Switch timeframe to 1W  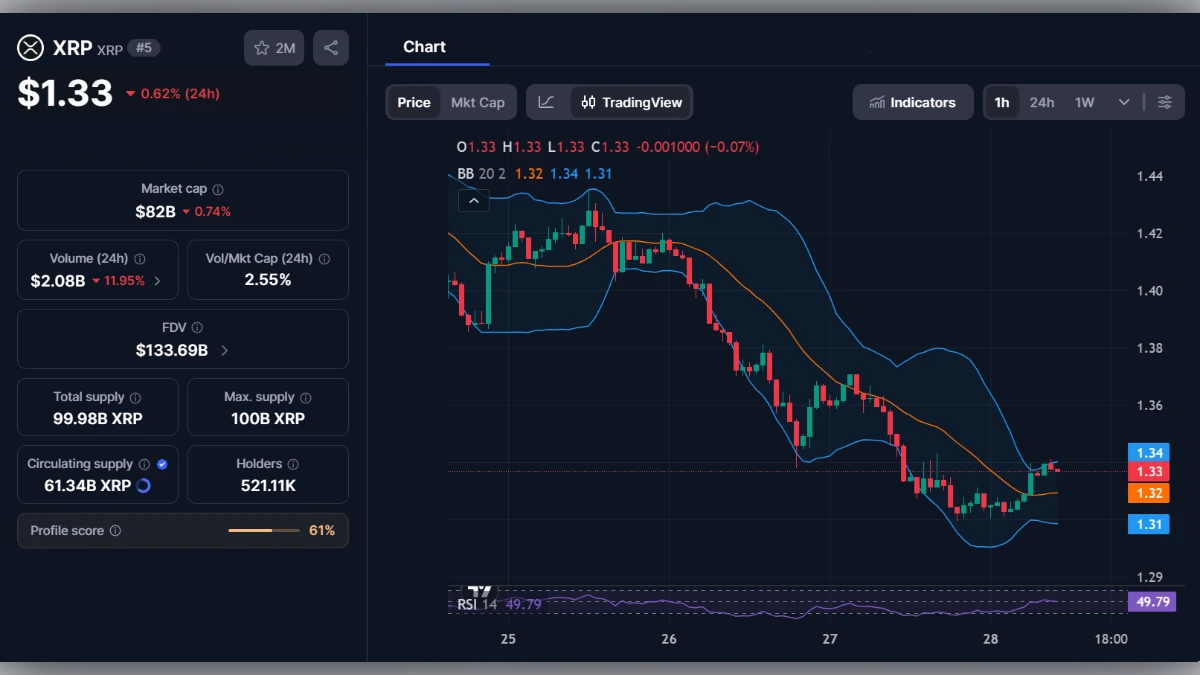pyautogui.click(x=1082, y=101)
